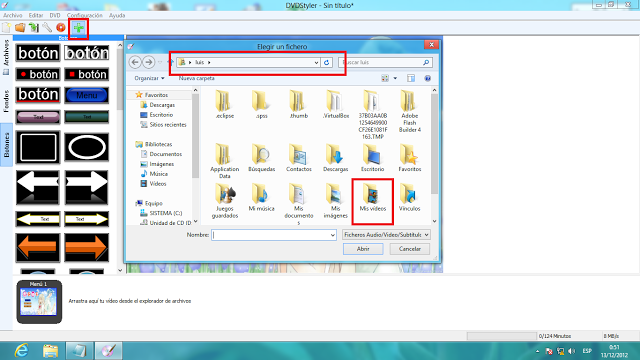
Task: Toggle the preview pane icon
Action: click(x=411, y=78)
